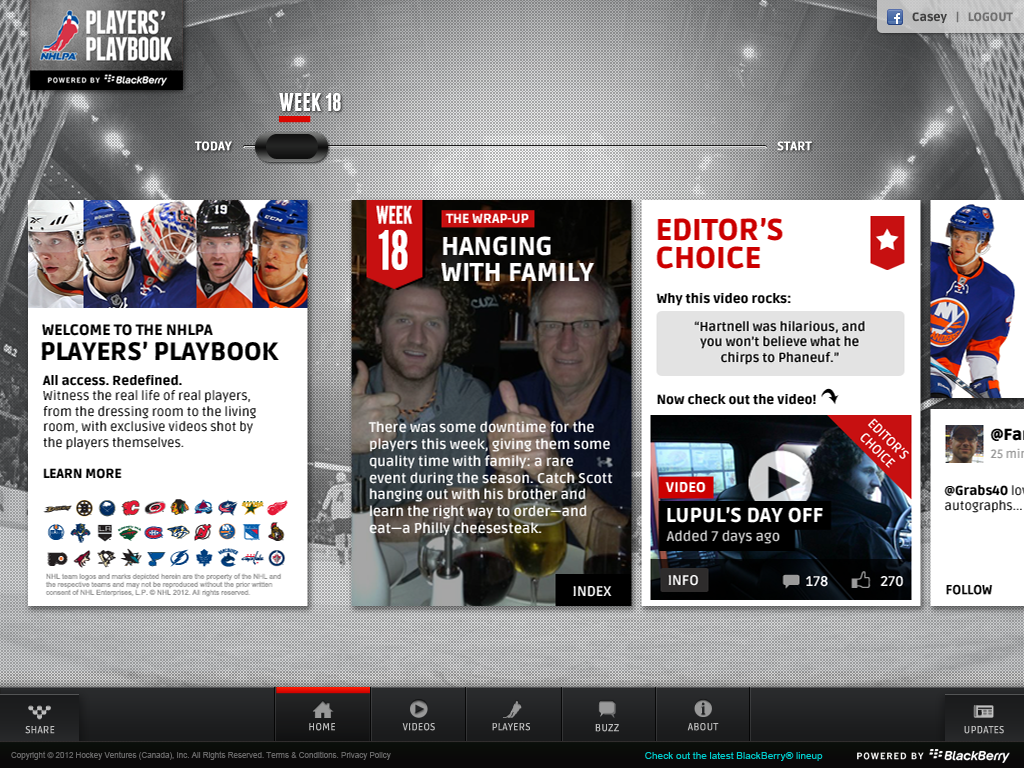This screenshot has width=1024, height=768.
Task: Click the Phoenix Coyotes logo
Action: (x=82, y=558)
